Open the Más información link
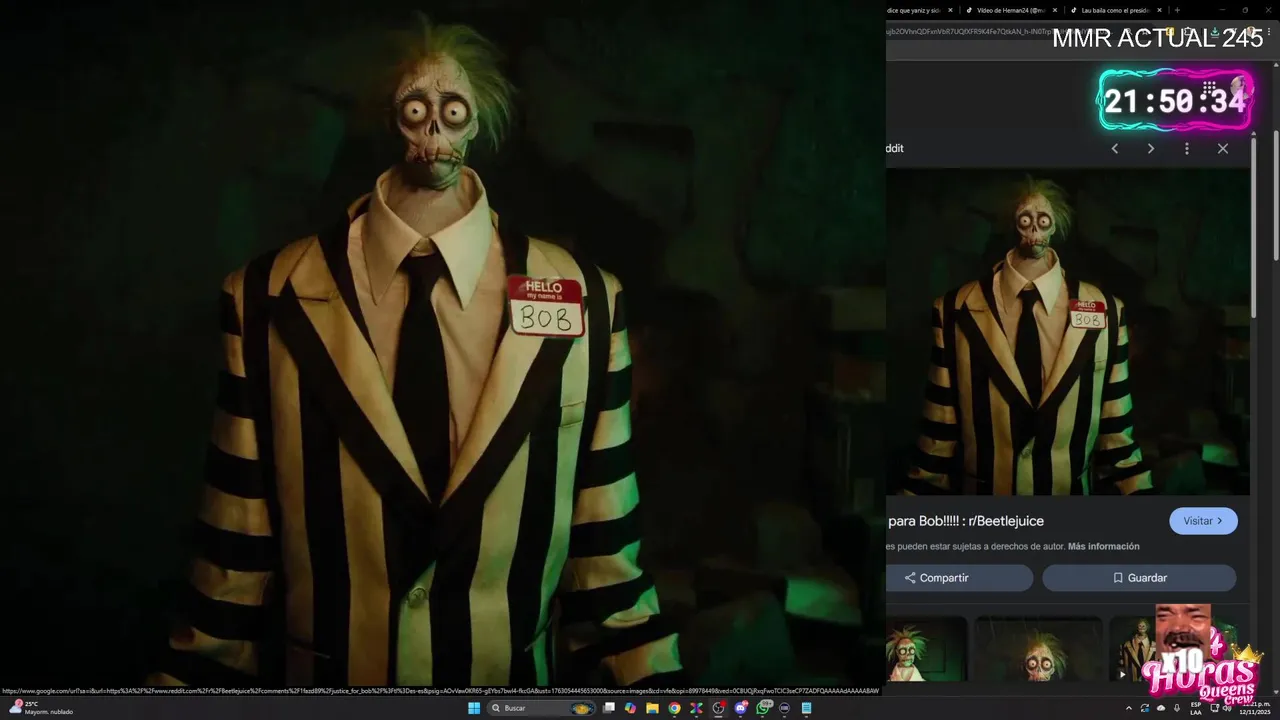The width and height of the screenshot is (1280, 720). coord(1103,546)
